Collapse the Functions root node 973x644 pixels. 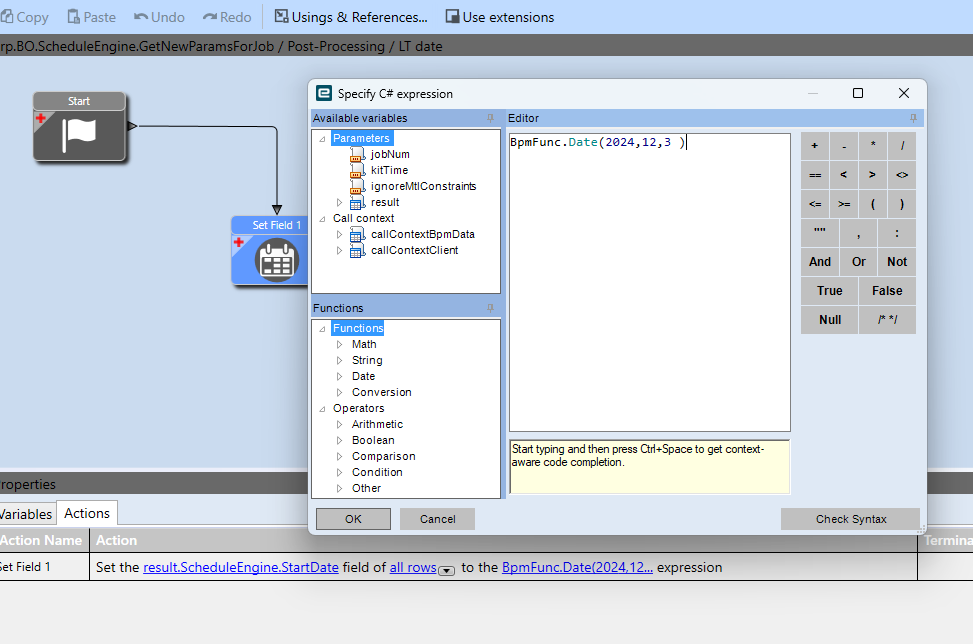pyautogui.click(x=322, y=329)
